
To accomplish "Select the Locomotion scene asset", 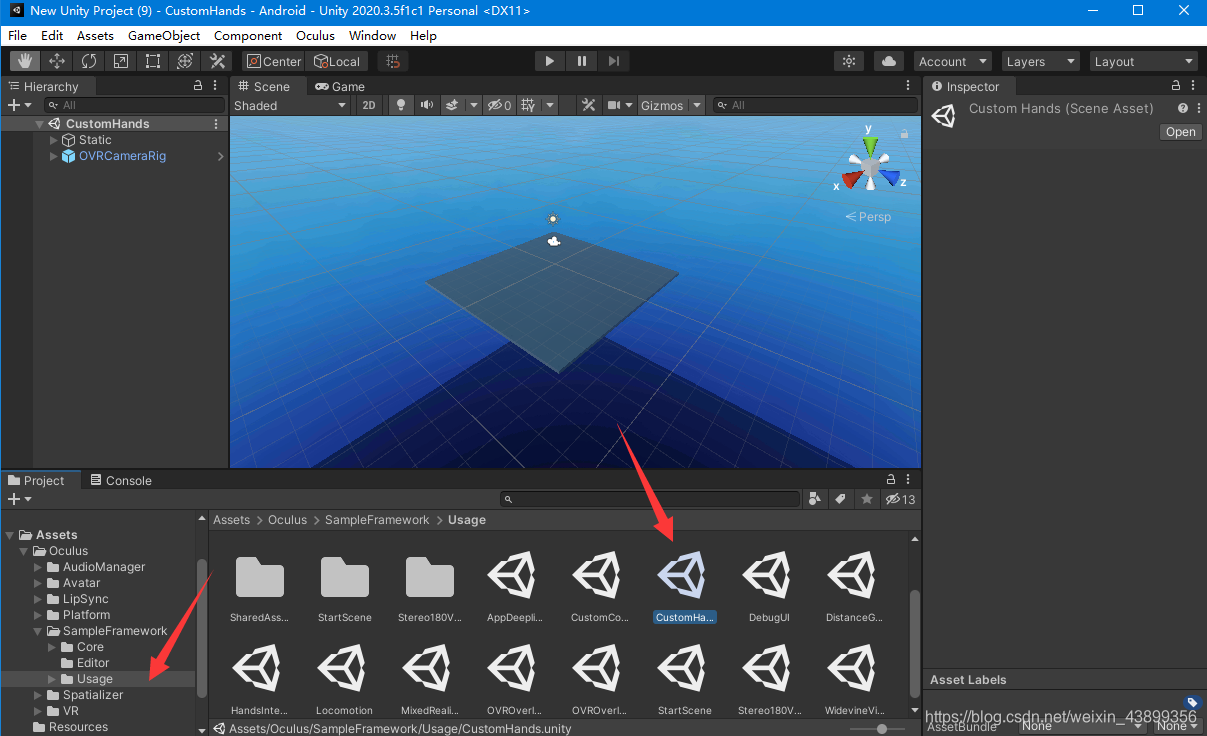I will (x=344, y=680).
